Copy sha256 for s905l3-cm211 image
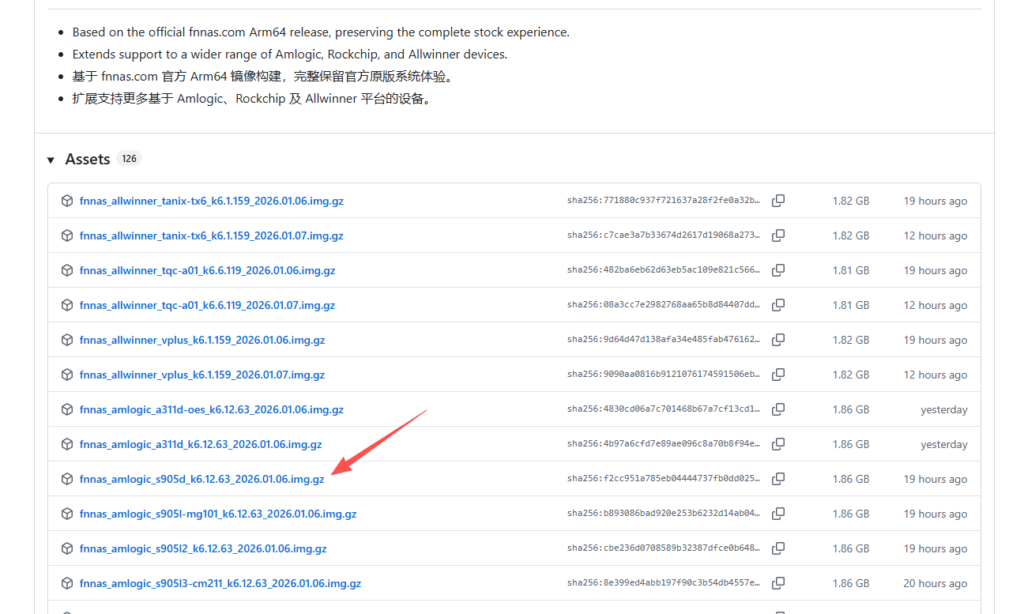Screen dimensions: 1024x614 778,583
